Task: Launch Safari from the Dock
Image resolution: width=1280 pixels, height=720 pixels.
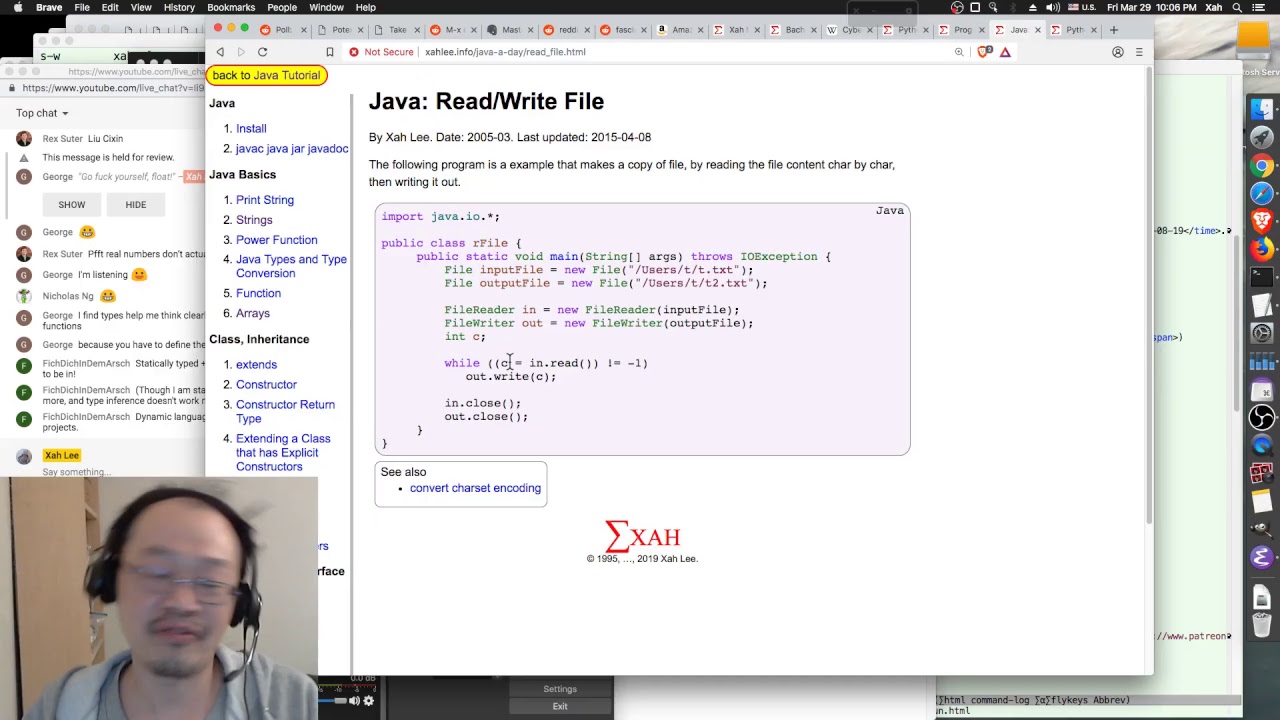Action: [1262, 193]
